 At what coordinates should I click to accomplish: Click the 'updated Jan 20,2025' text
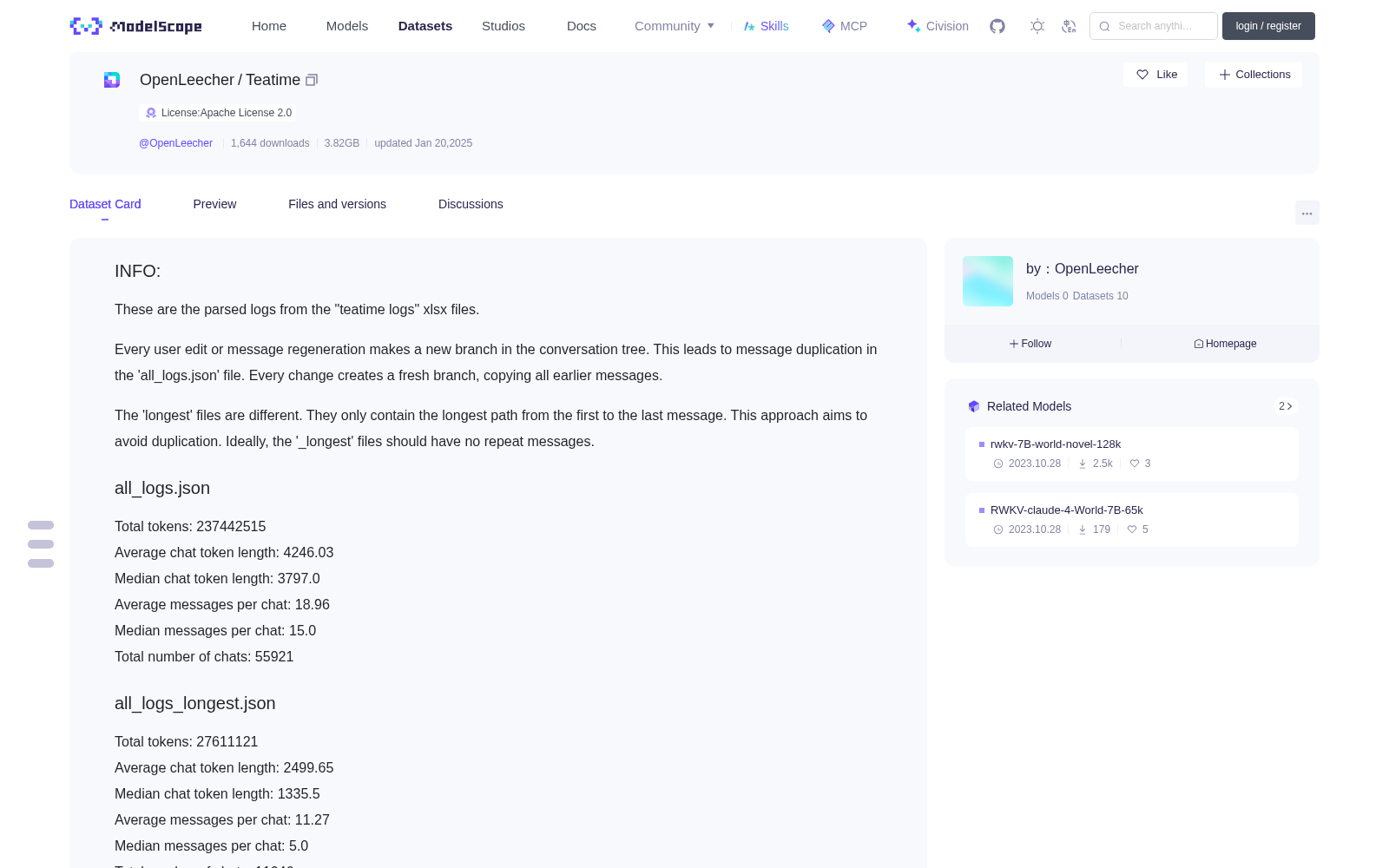click(x=424, y=143)
